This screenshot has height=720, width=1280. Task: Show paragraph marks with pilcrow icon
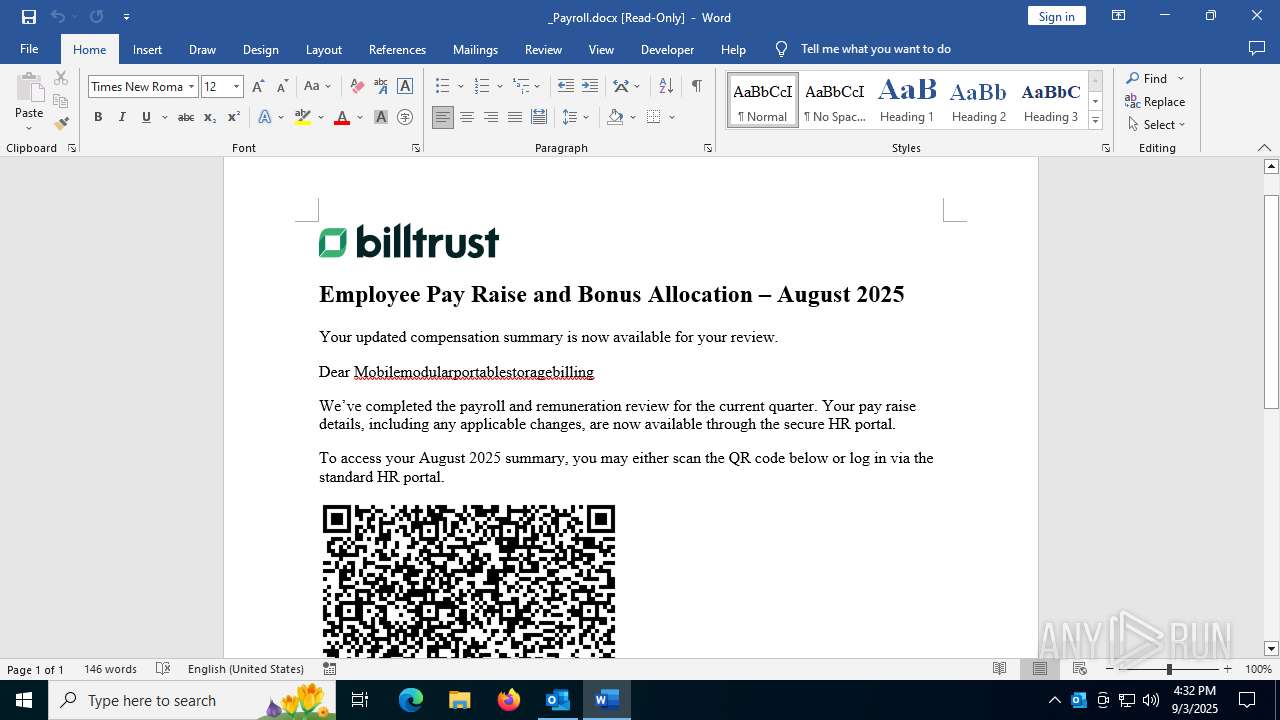[696, 87]
